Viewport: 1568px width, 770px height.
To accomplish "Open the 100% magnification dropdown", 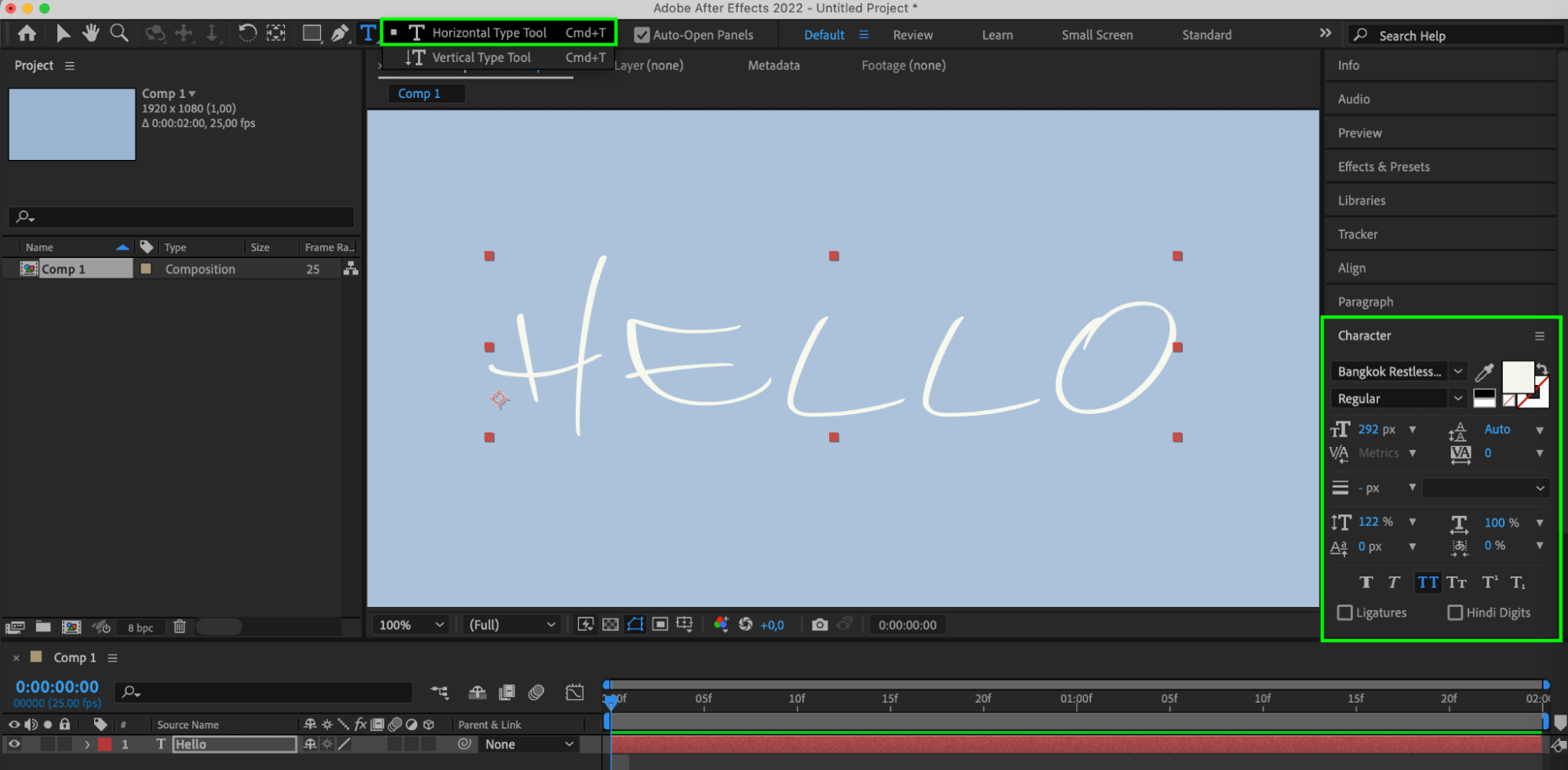I will point(411,625).
